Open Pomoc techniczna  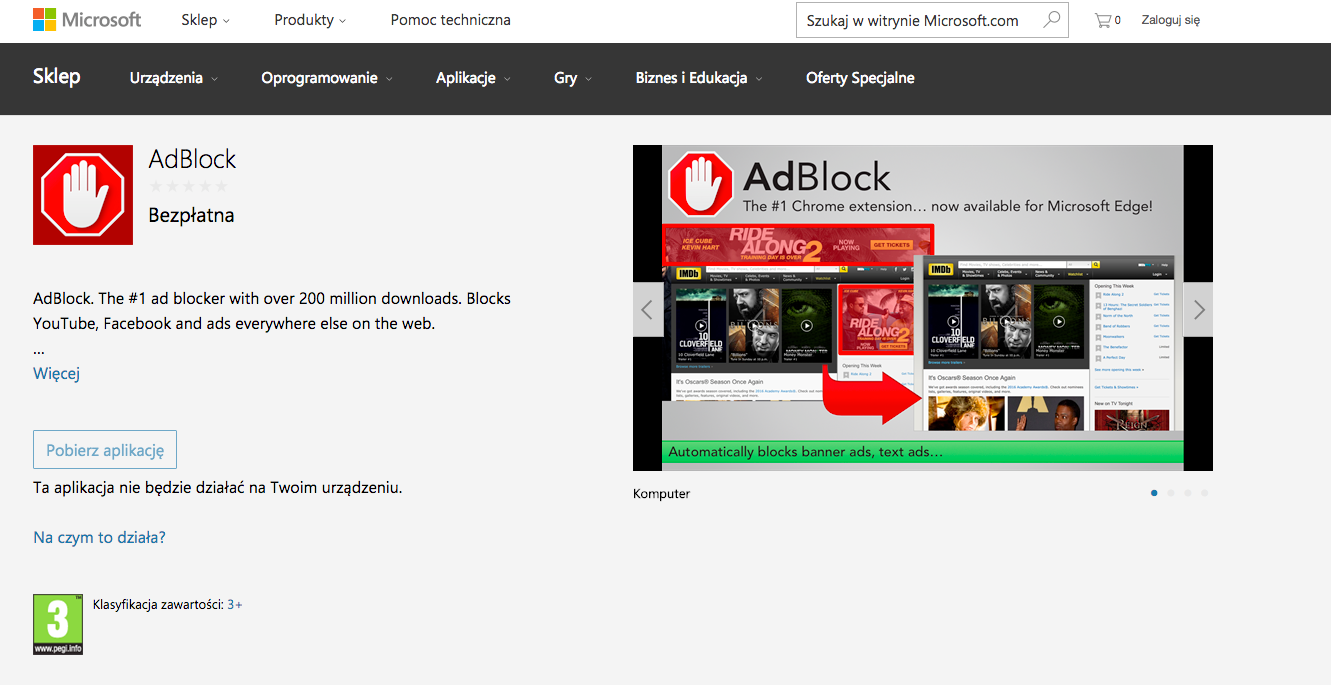[x=451, y=20]
